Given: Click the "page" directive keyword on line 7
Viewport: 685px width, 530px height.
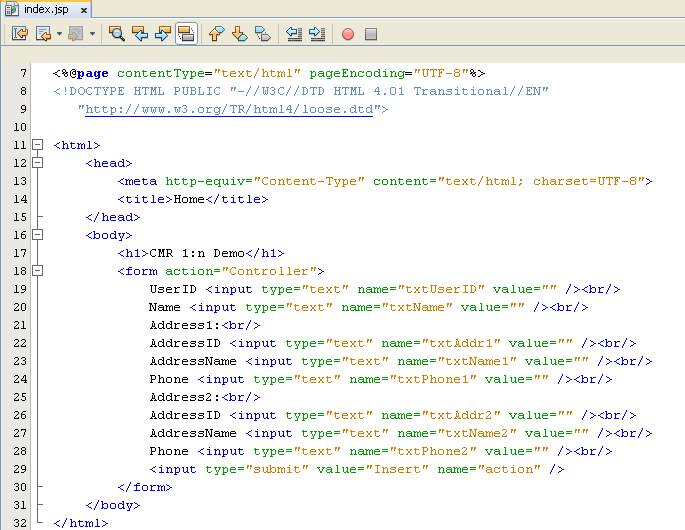Looking at the screenshot, I should 93,73.
